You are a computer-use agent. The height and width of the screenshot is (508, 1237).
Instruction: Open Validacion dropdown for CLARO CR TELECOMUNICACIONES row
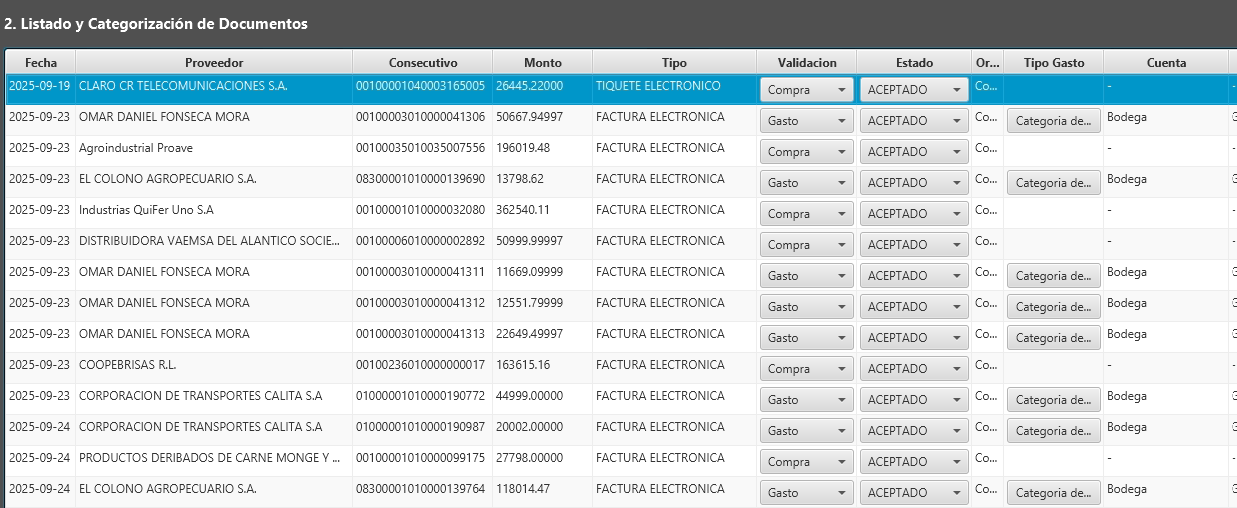pos(806,90)
